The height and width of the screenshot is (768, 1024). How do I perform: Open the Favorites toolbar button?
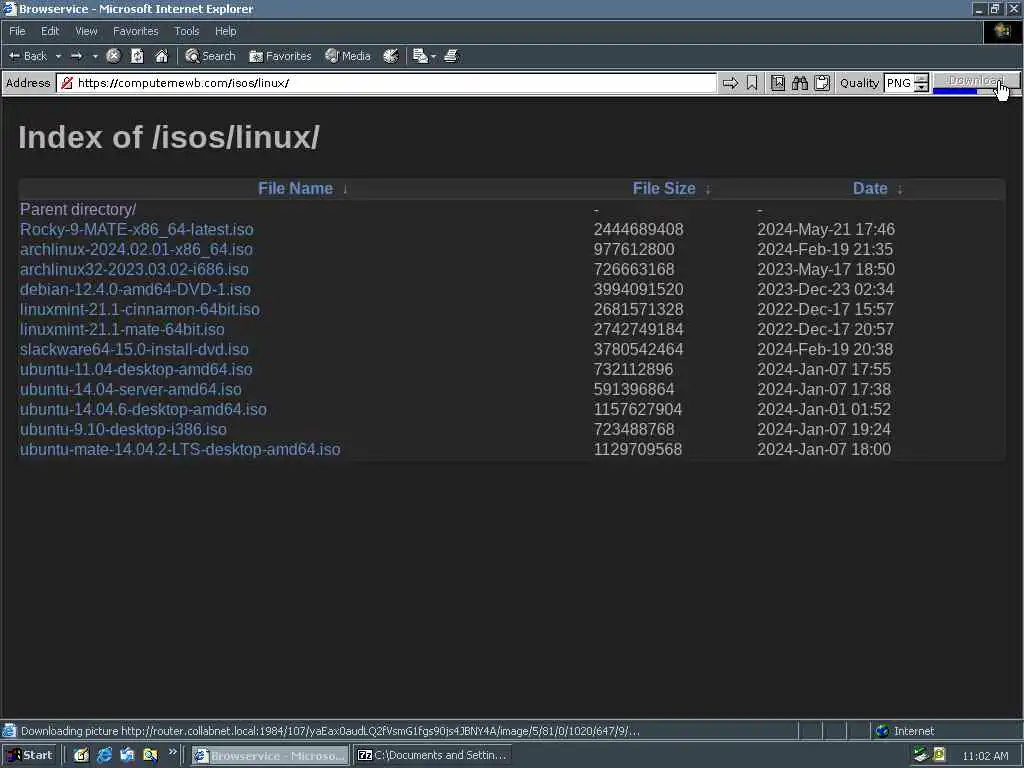(280, 56)
